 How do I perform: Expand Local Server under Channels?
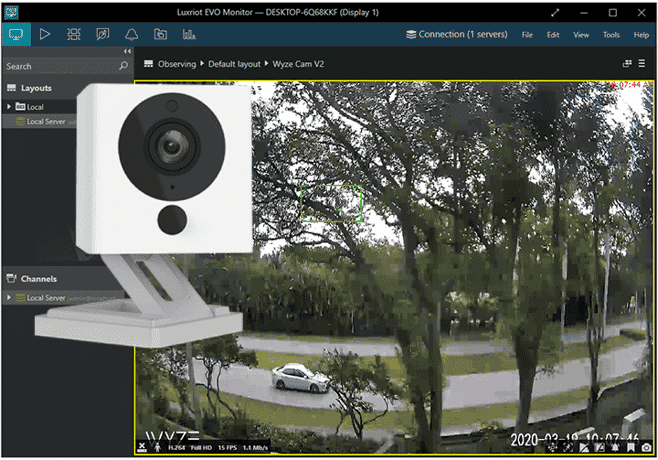pos(8,297)
